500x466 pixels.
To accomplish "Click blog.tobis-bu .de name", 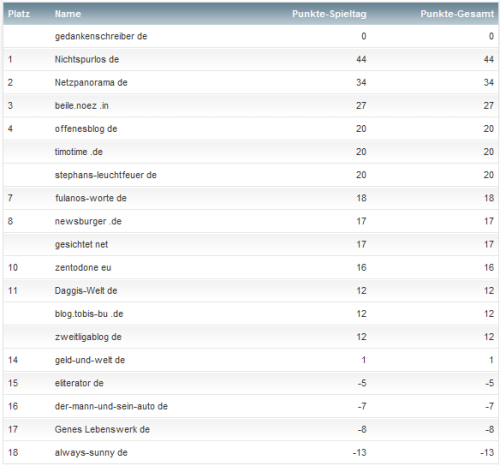I will pyautogui.click(x=89, y=314).
